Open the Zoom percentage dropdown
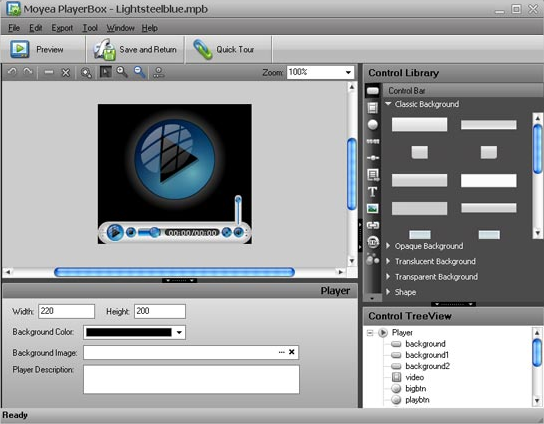Image resolution: width=544 pixels, height=424 pixels. tap(348, 73)
